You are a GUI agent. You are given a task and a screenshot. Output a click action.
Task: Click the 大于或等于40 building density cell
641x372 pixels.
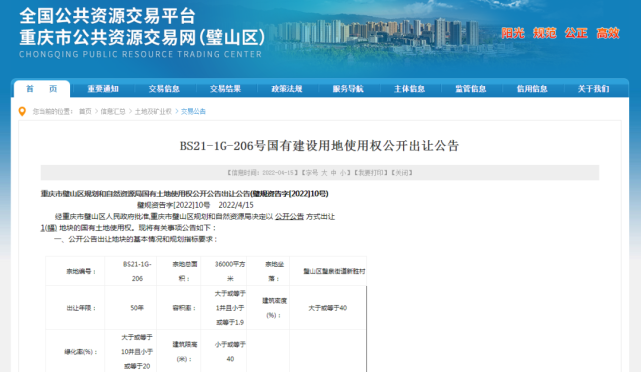[327, 307]
